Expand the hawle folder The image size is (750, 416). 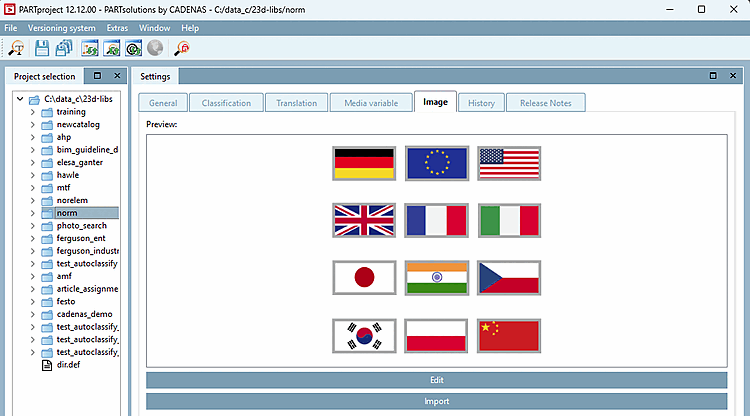tap(33, 175)
